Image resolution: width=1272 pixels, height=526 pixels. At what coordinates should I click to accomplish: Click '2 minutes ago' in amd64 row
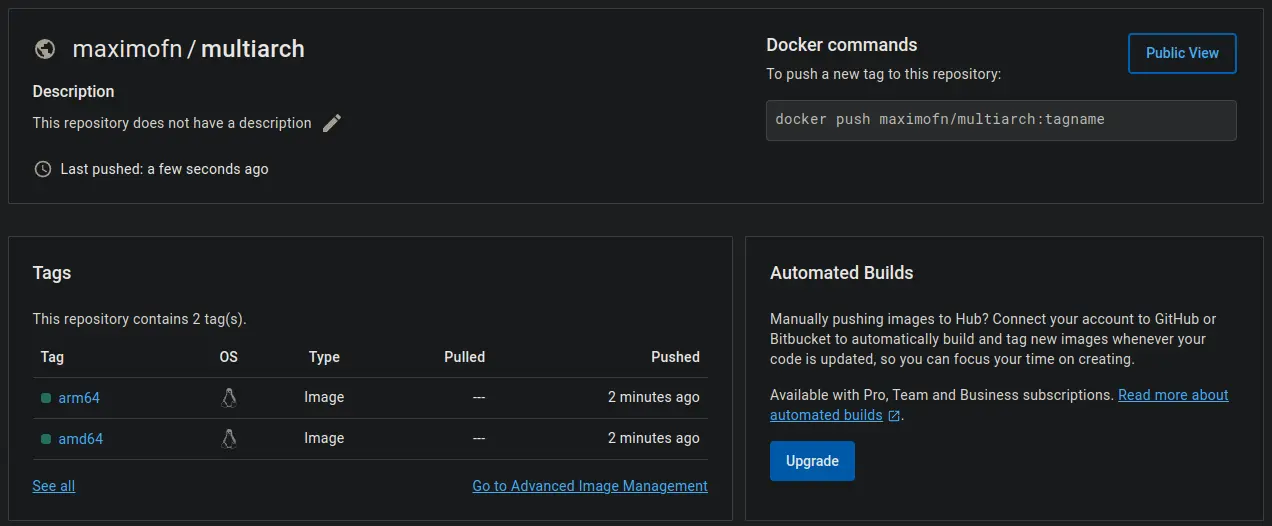(x=654, y=438)
